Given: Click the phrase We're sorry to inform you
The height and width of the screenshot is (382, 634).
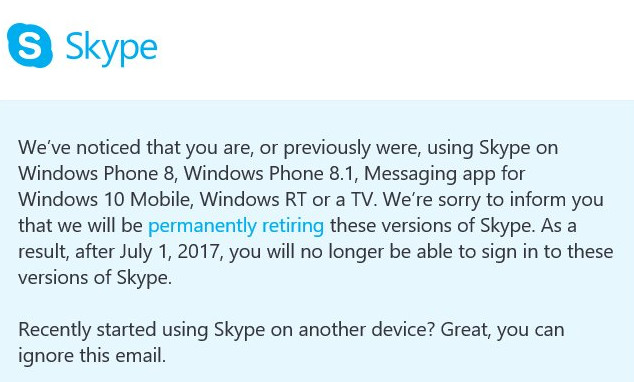Looking at the screenshot, I should (x=493, y=200).
